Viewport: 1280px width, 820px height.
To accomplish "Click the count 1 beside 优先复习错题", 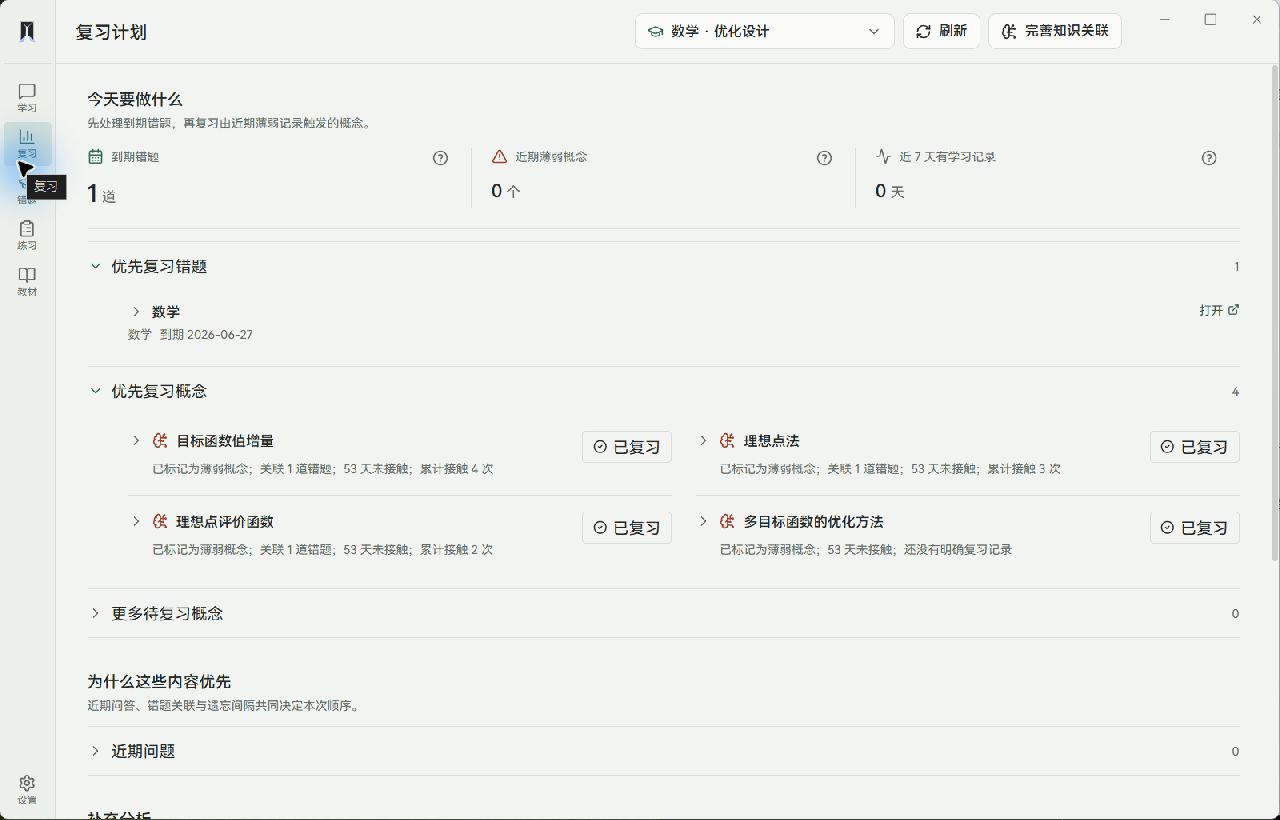I will (1236, 267).
